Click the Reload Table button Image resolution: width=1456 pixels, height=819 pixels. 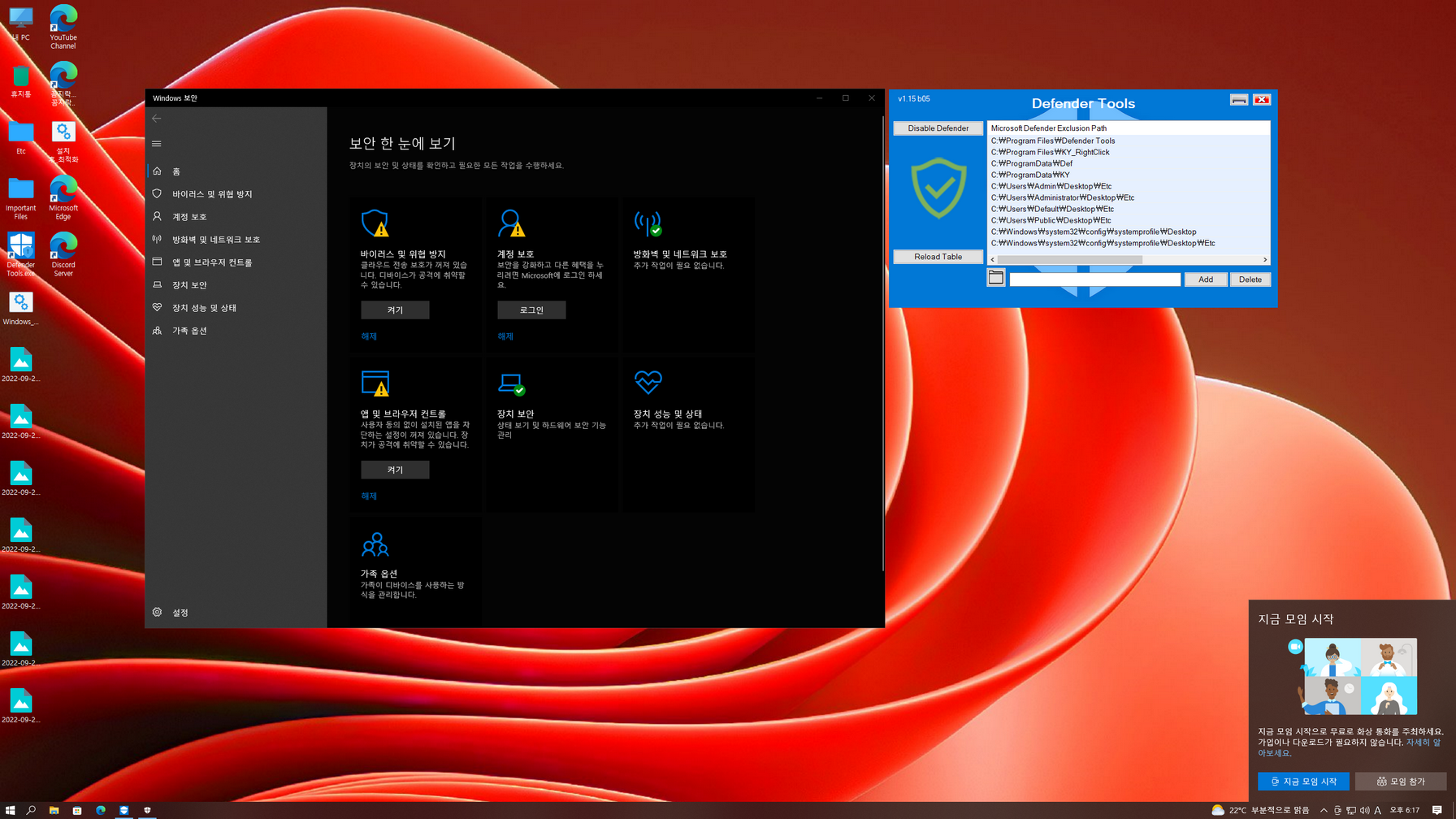[938, 257]
